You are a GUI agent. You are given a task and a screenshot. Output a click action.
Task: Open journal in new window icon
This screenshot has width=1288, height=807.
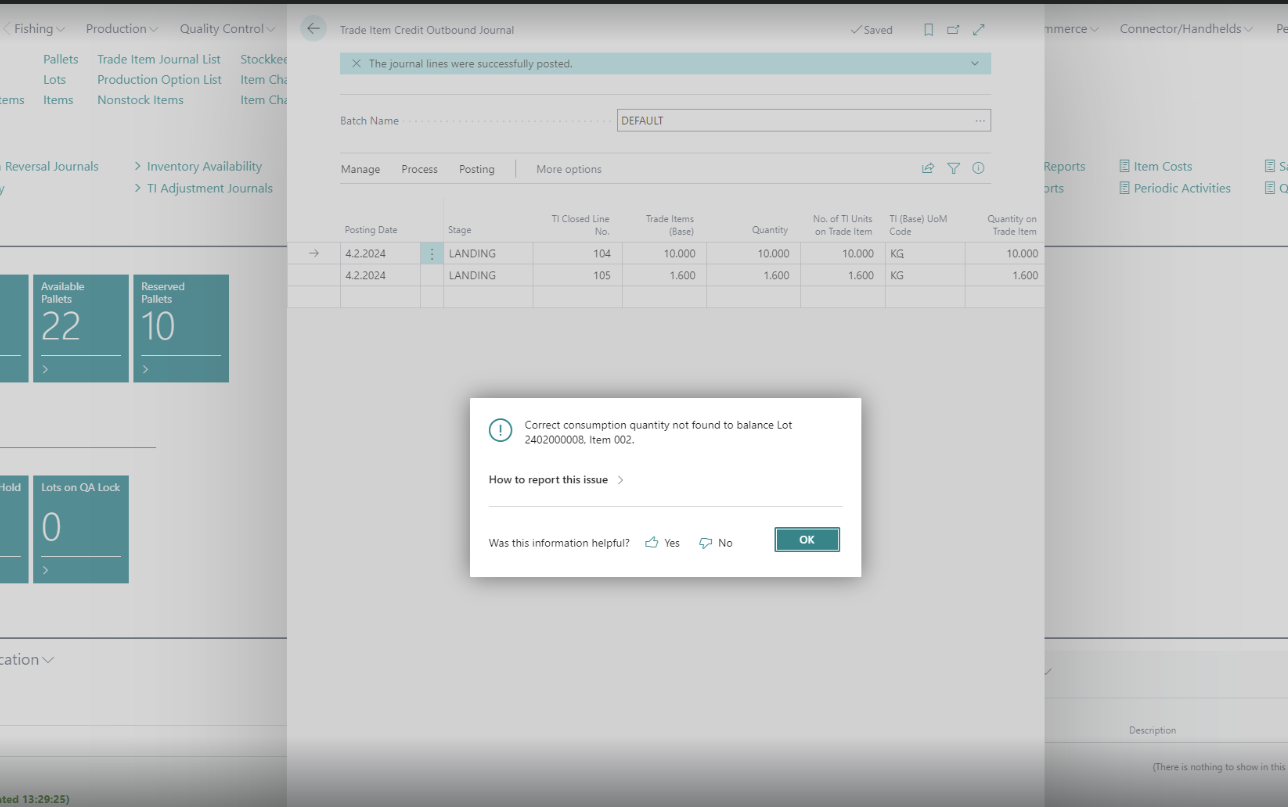tap(953, 30)
